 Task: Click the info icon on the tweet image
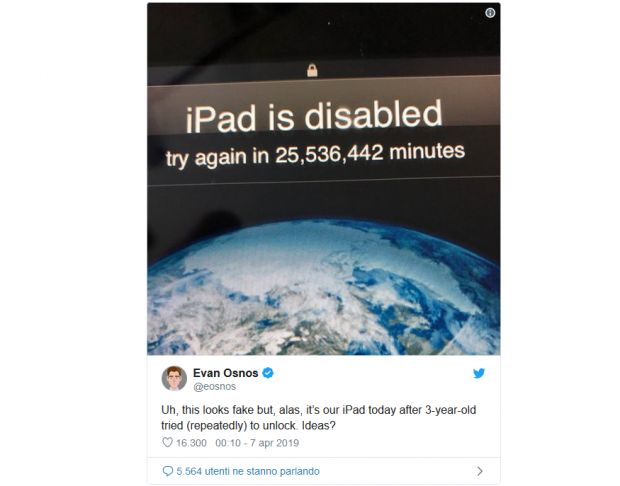[490, 13]
